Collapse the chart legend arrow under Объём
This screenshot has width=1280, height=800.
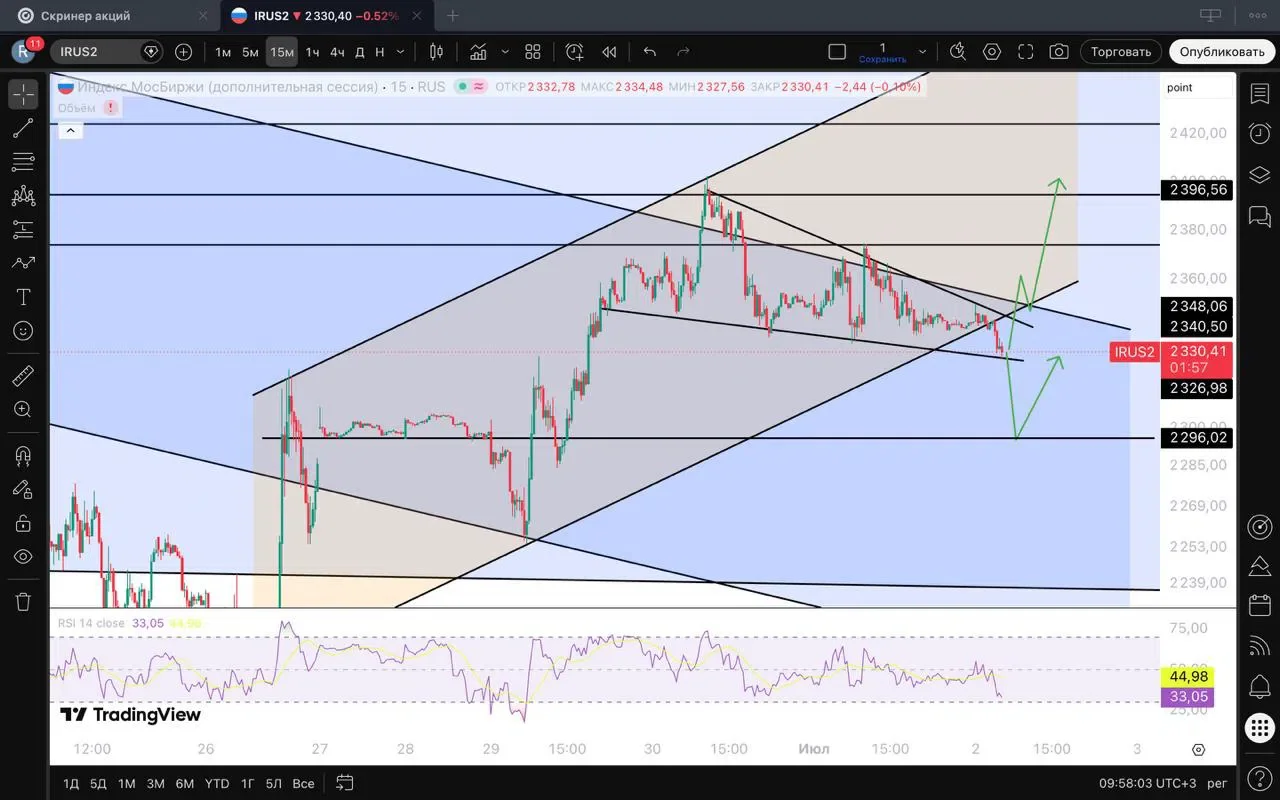coord(70,130)
